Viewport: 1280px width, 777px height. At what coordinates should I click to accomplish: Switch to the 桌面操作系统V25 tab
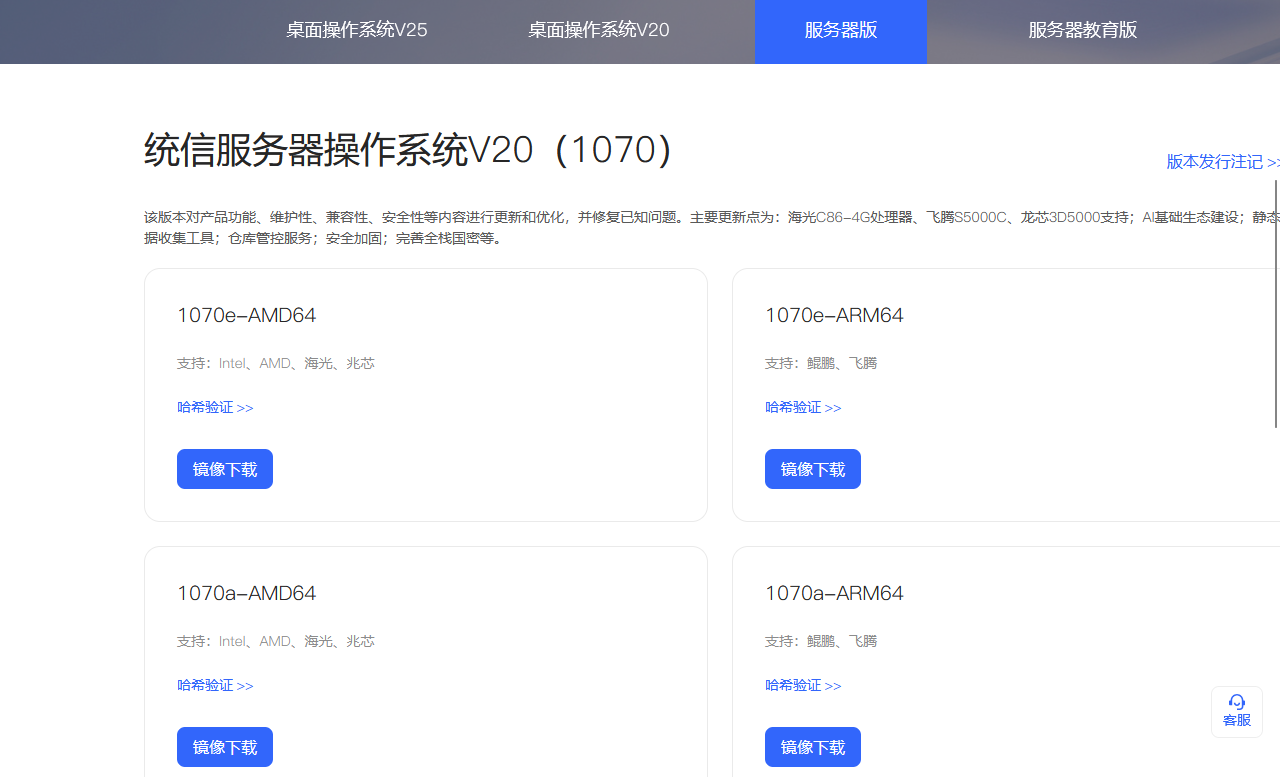[357, 30]
